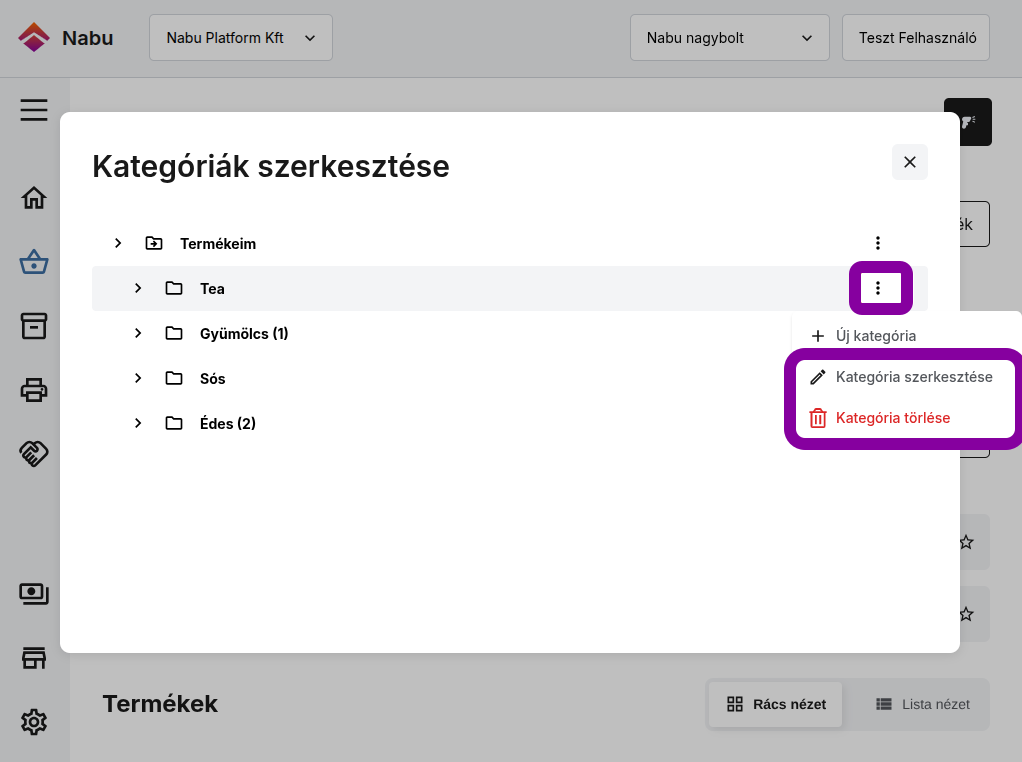Click the lower star favorite icon behind dialog
The height and width of the screenshot is (762, 1022).
pos(967,614)
